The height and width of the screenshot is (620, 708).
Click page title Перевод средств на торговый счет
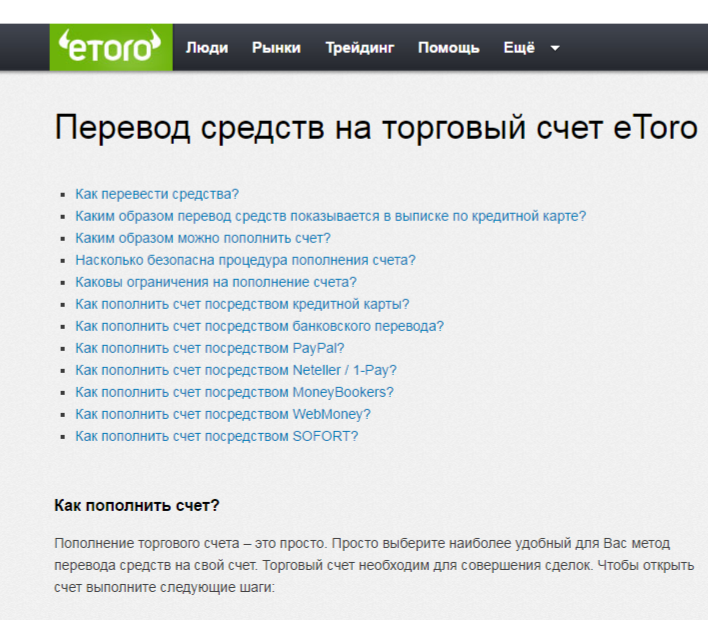[376, 128]
